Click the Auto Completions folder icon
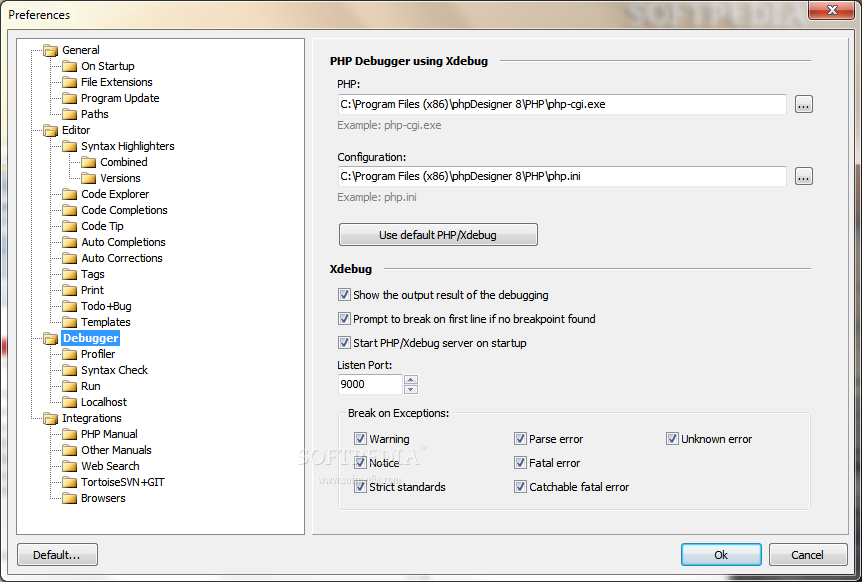Viewport: 862px width, 582px height. click(x=69, y=242)
